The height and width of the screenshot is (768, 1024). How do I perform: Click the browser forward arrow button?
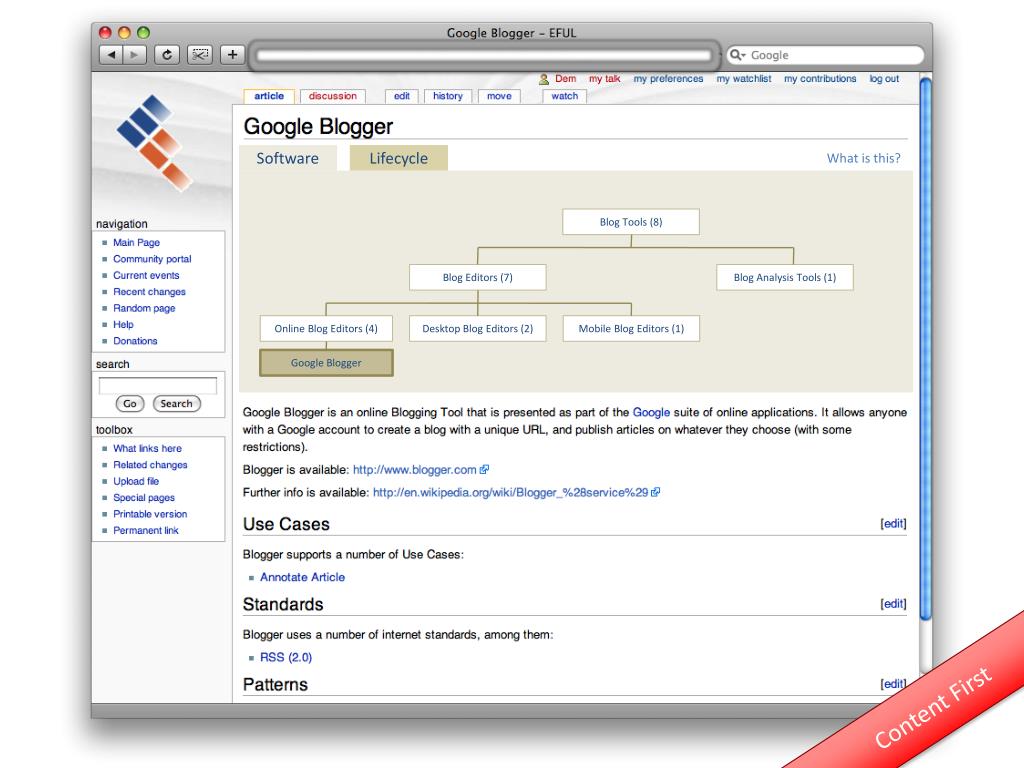[x=135, y=55]
